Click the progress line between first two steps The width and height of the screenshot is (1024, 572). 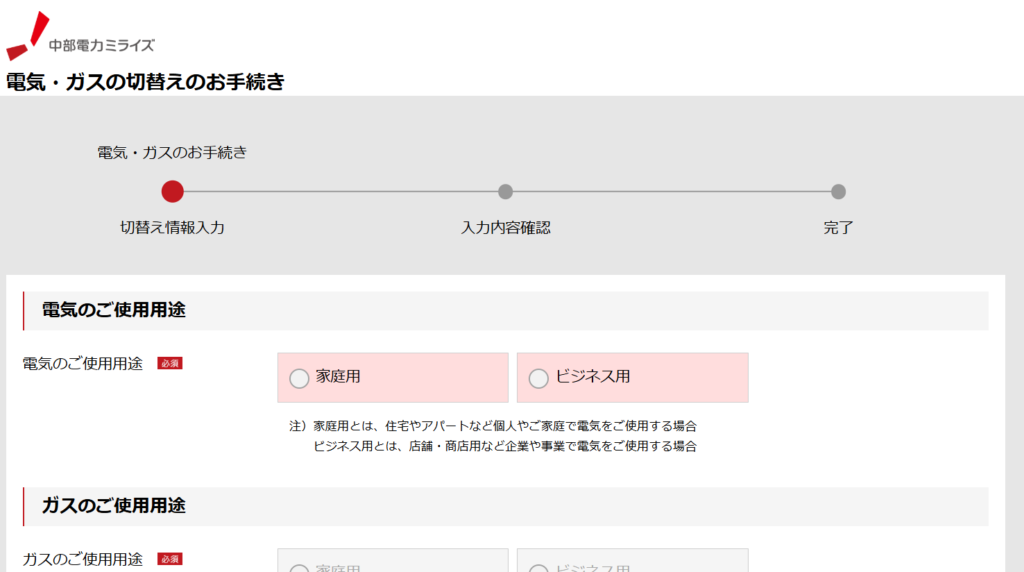coord(341,191)
